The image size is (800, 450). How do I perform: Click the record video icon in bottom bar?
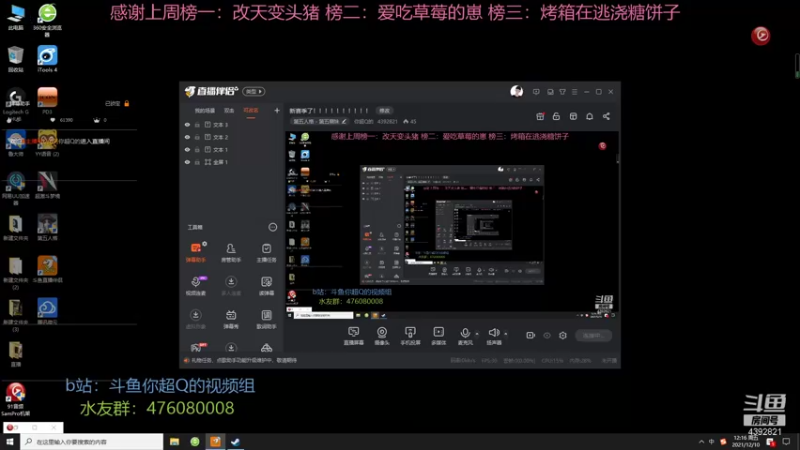point(531,335)
